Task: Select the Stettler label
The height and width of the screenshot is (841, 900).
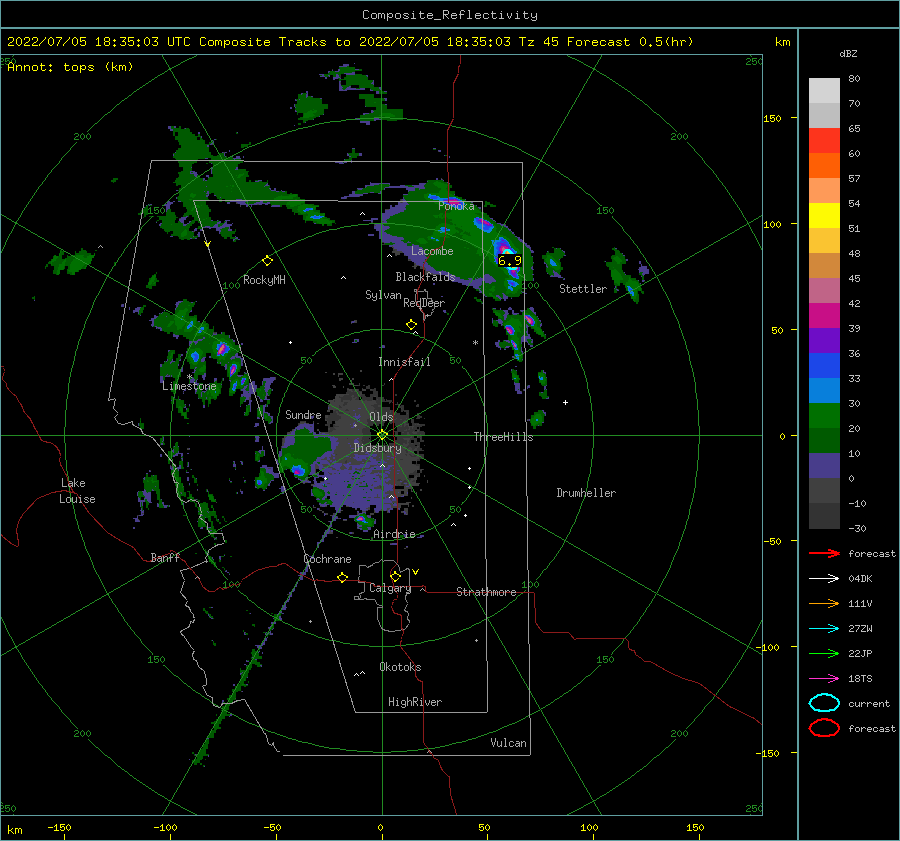Action: click(583, 289)
